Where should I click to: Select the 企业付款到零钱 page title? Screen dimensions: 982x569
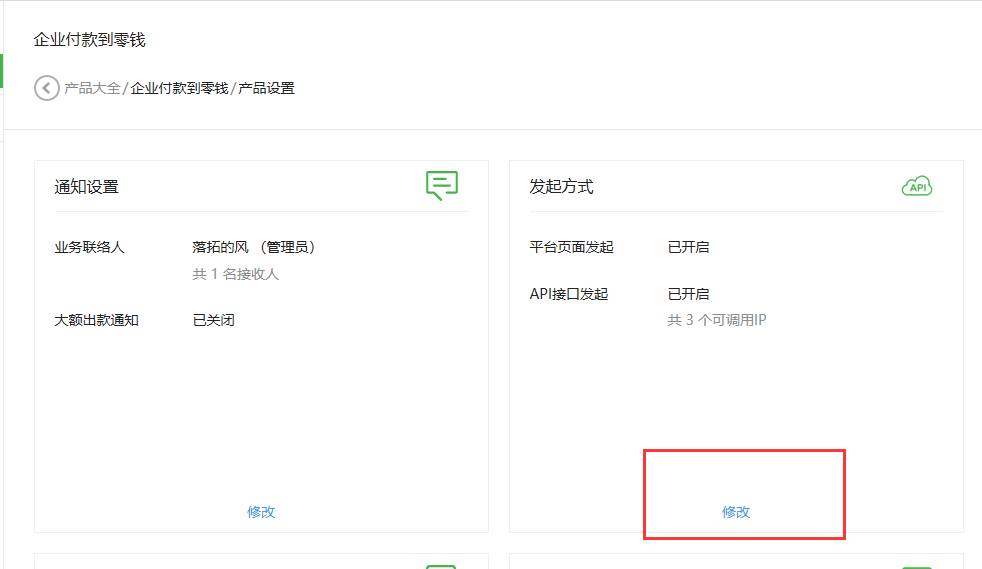(x=90, y=40)
